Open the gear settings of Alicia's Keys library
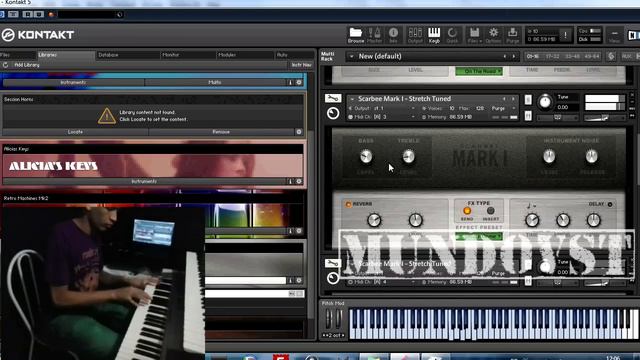This screenshot has width=640, height=360. click(299, 181)
